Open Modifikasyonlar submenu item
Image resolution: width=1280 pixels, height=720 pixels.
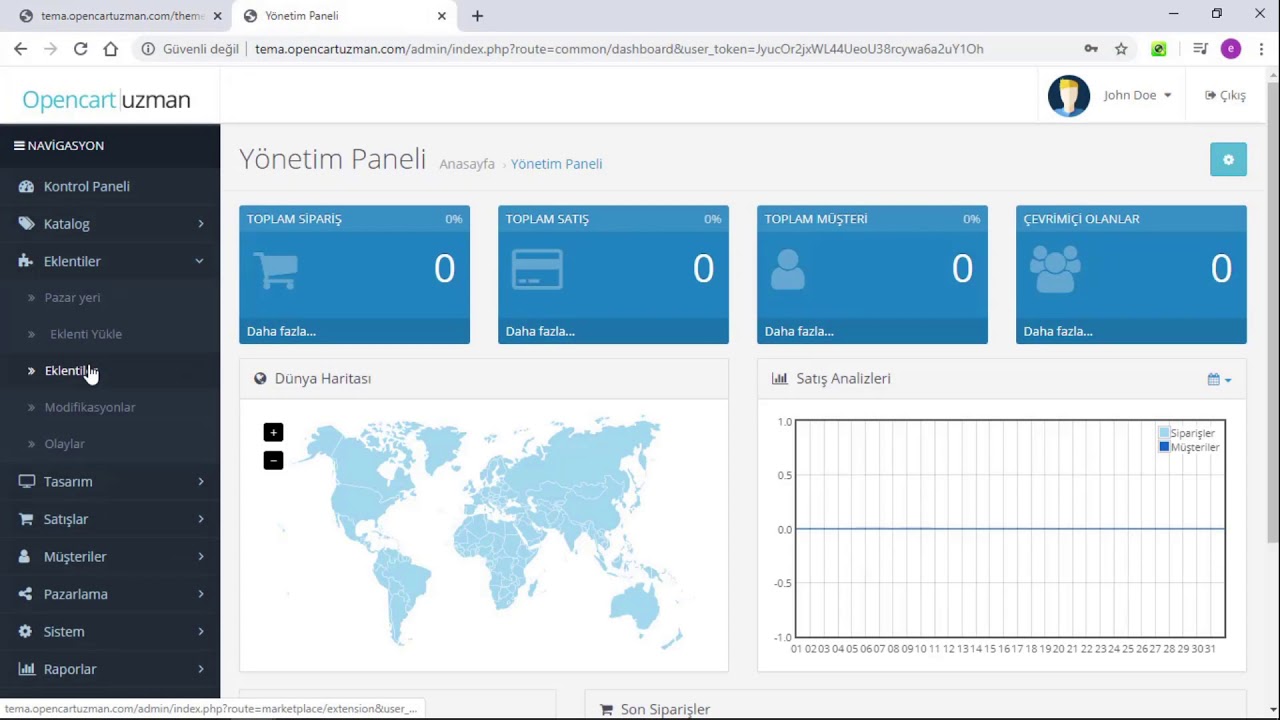tap(90, 407)
